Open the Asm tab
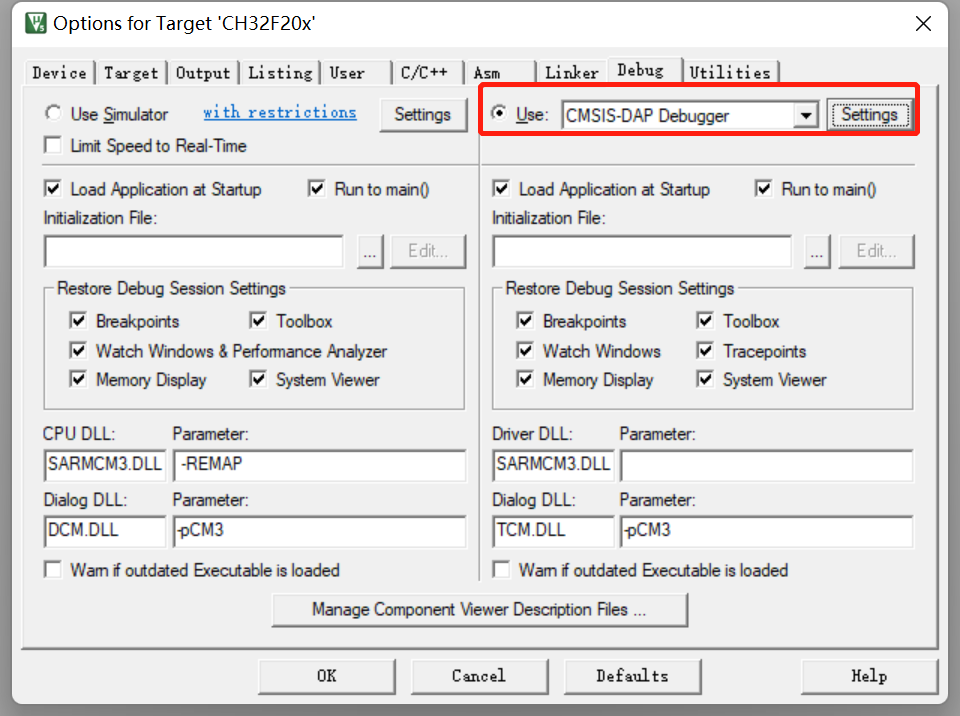Viewport: 960px width, 716px height. coord(500,73)
